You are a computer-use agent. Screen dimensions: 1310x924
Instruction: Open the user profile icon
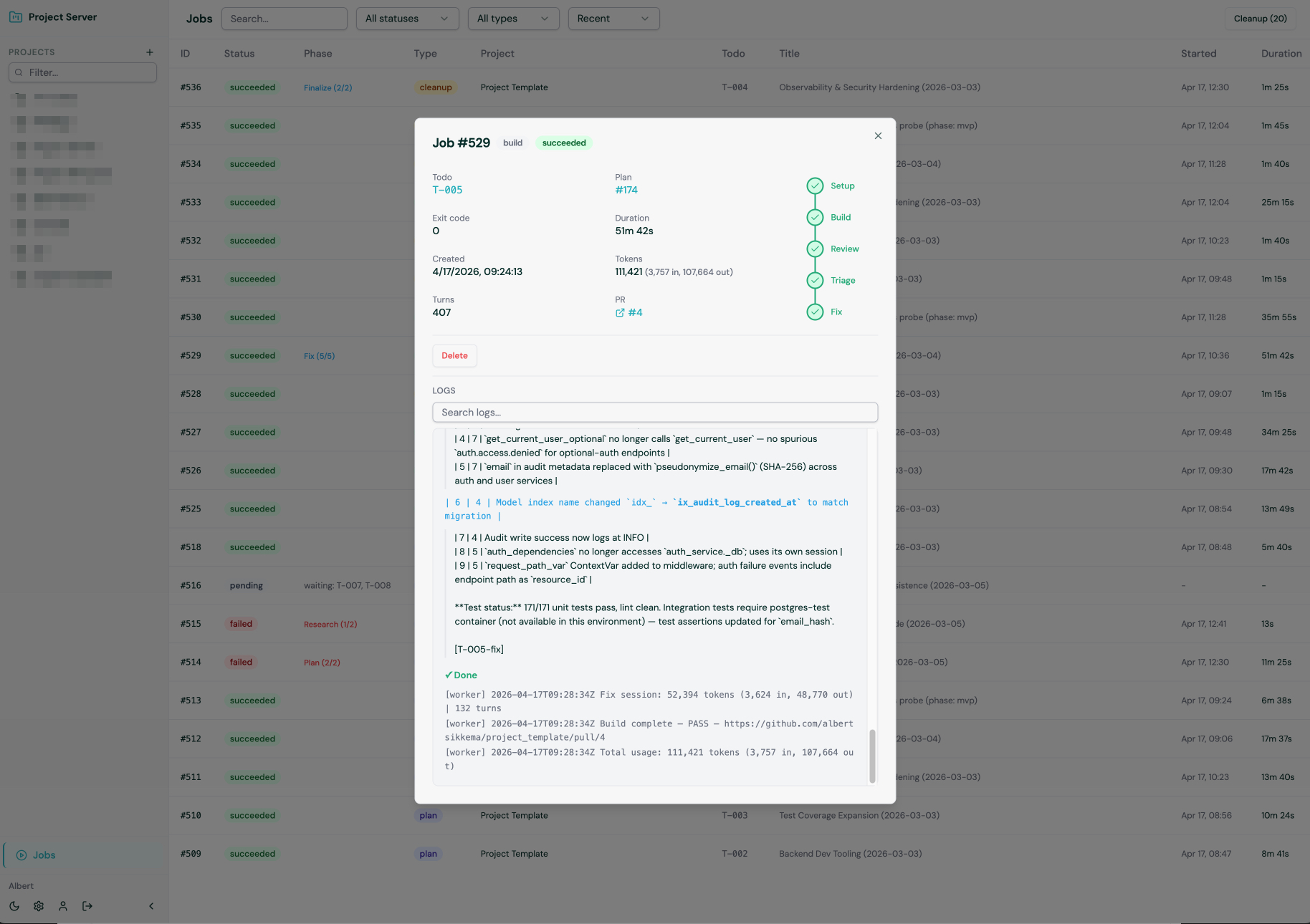[63, 905]
